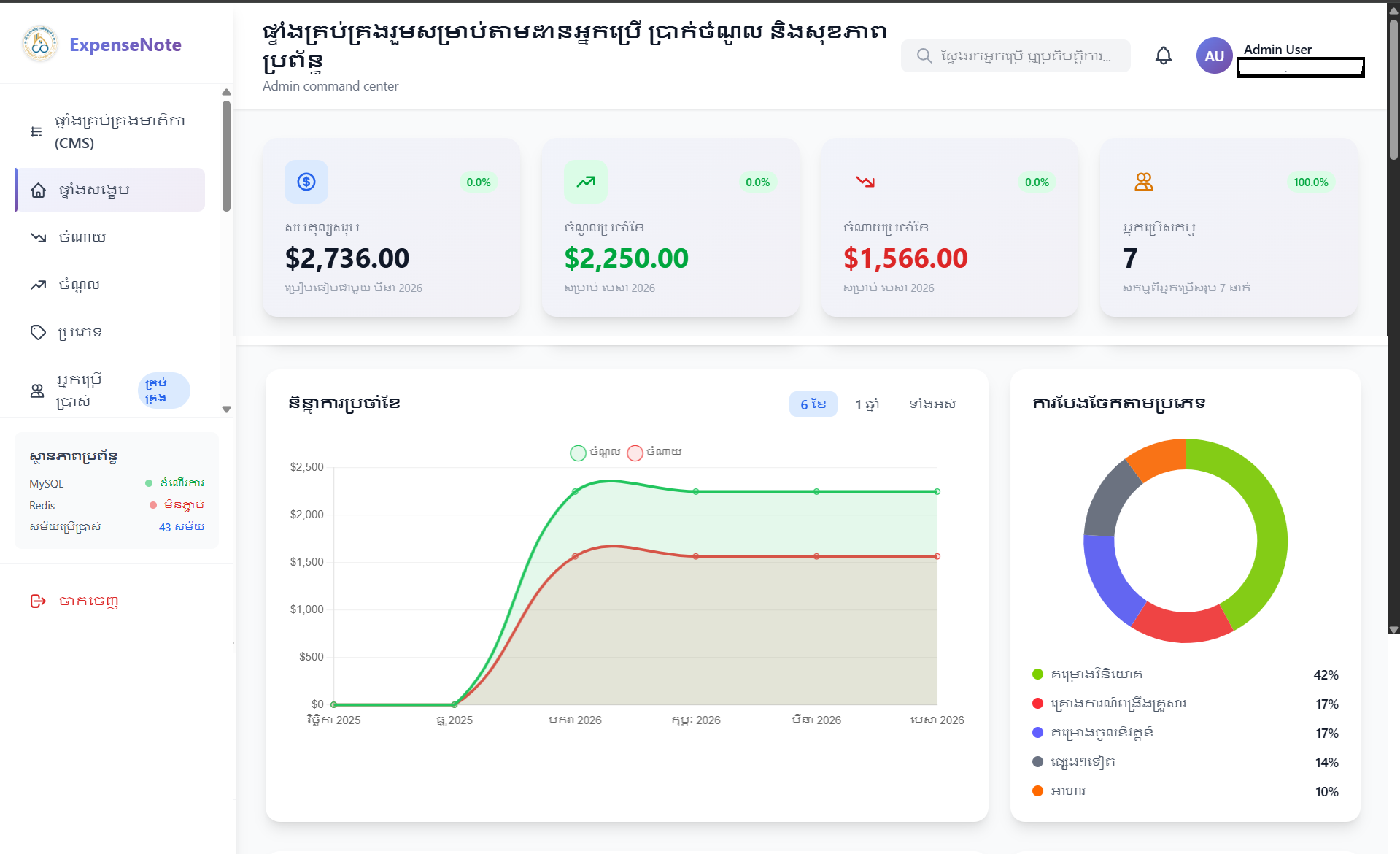Click the manage badge beside users
The width and height of the screenshot is (1400, 854).
(163, 391)
